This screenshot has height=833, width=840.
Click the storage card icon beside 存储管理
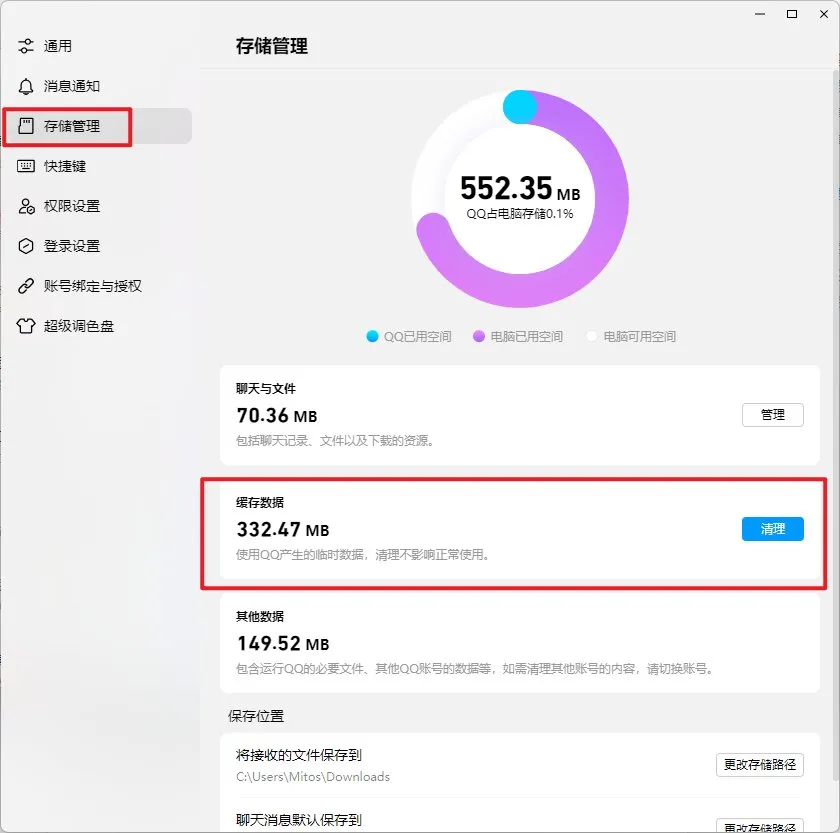pyautogui.click(x=26, y=126)
